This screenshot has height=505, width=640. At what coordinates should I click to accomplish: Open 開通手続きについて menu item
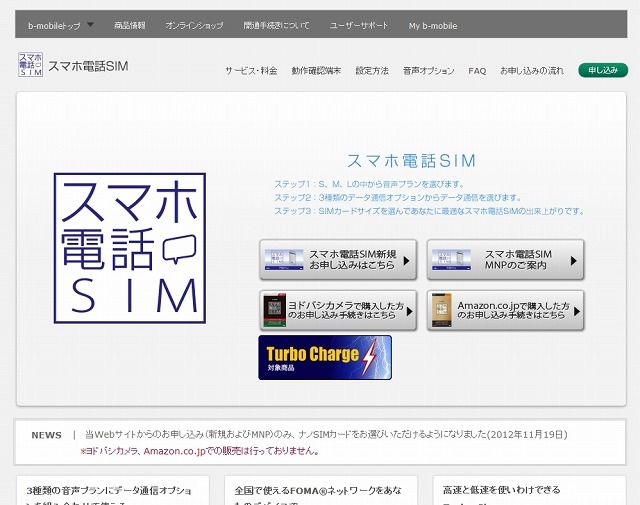point(276,25)
